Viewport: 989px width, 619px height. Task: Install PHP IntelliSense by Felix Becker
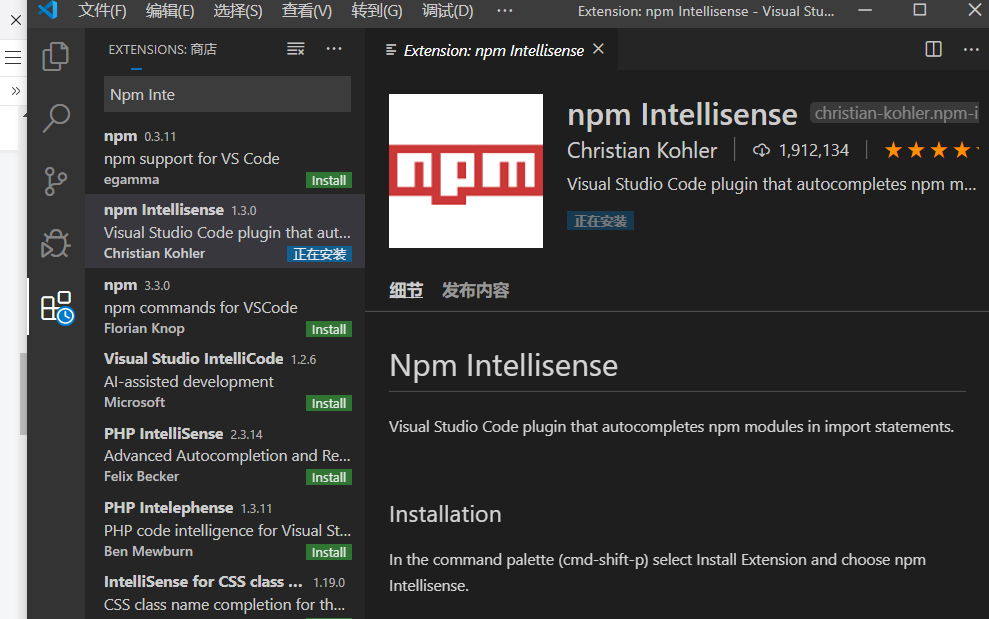[x=329, y=478]
